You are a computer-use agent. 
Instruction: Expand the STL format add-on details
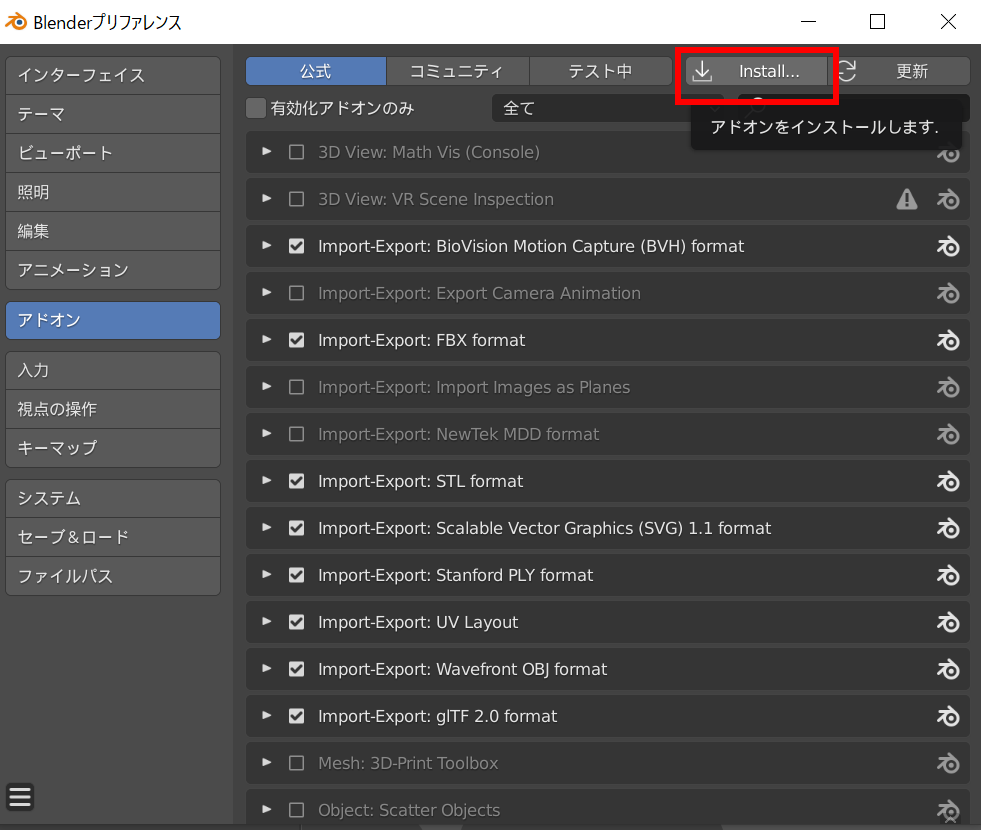267,480
